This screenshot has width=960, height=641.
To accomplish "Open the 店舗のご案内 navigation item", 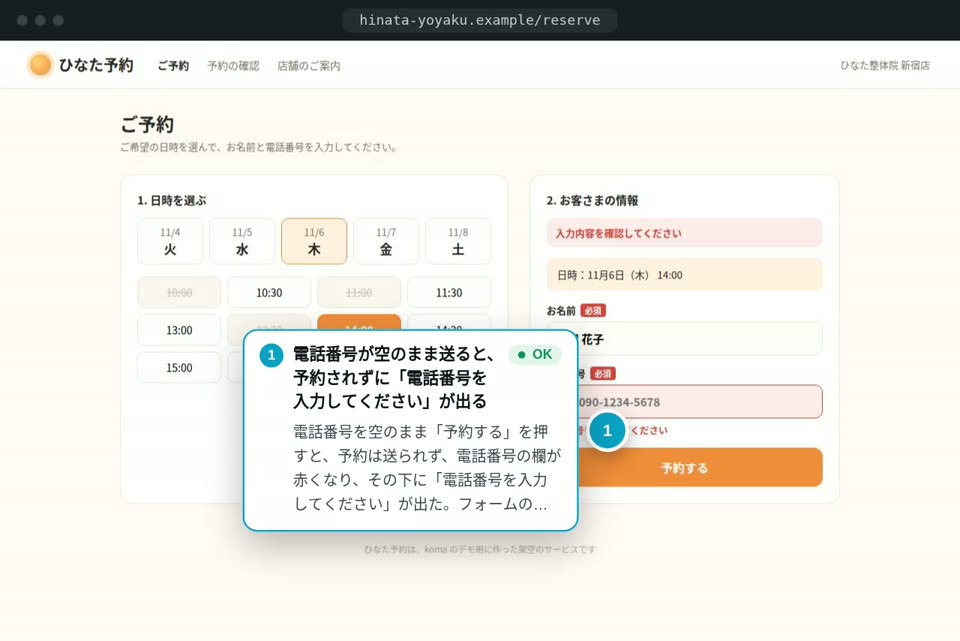I will (x=309, y=66).
